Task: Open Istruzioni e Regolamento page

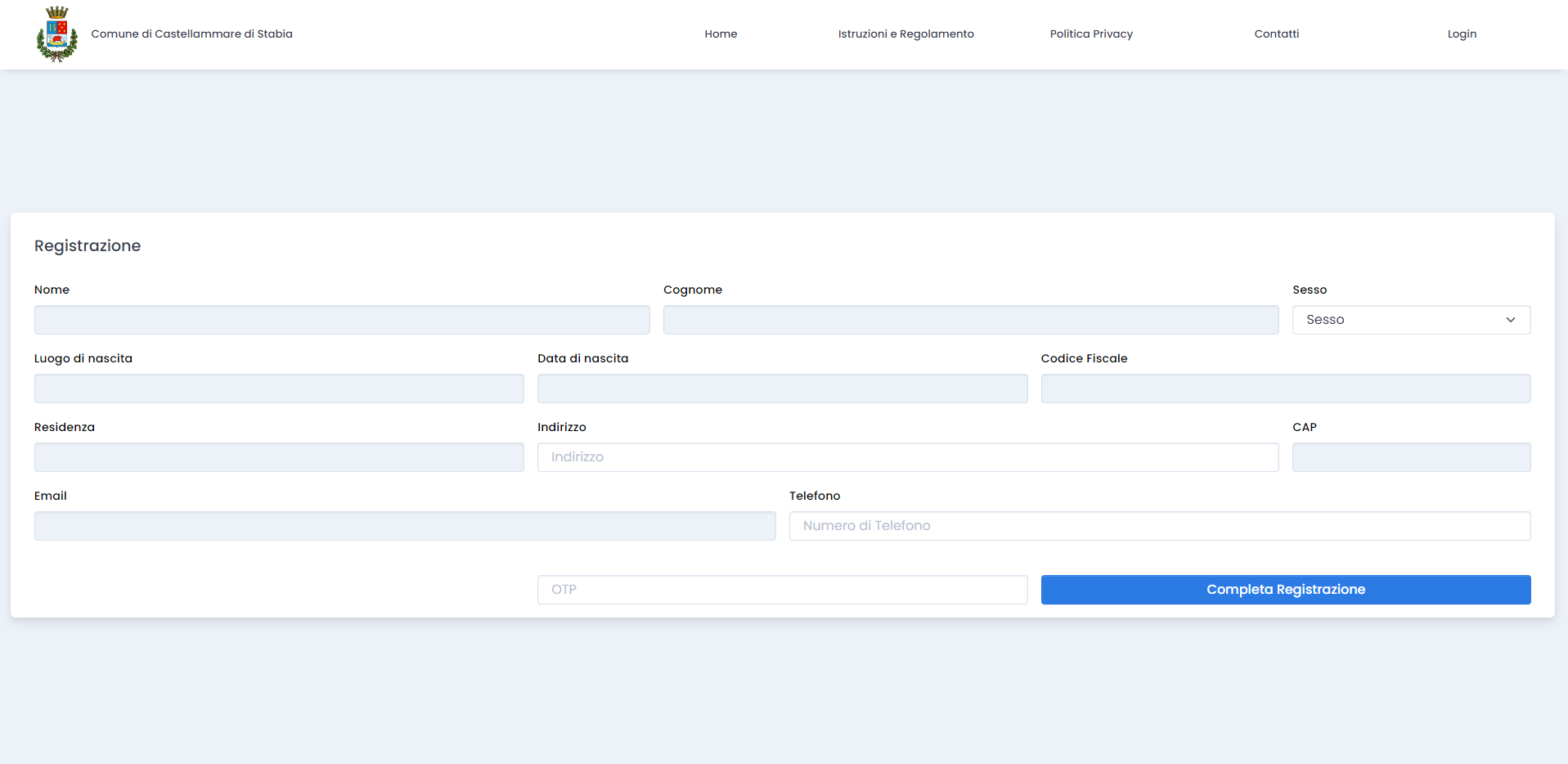Action: pos(905,34)
